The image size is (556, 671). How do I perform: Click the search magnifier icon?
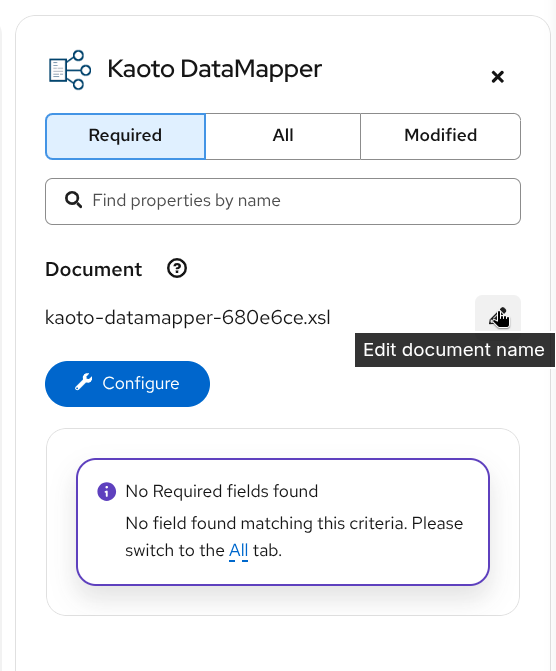(74, 200)
